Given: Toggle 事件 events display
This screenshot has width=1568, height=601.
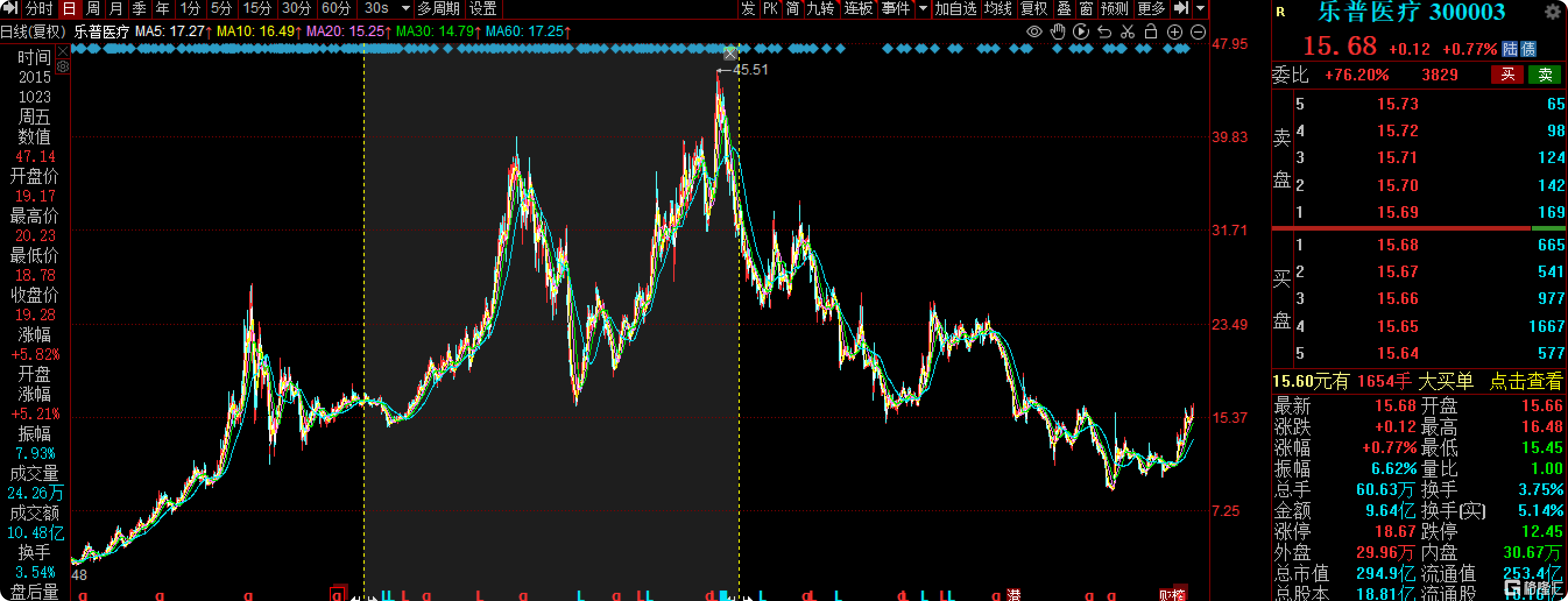Looking at the screenshot, I should pyautogui.click(x=896, y=9).
